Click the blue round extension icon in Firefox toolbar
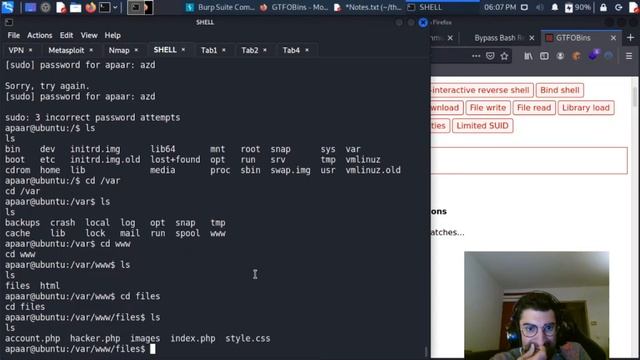 (x=609, y=56)
